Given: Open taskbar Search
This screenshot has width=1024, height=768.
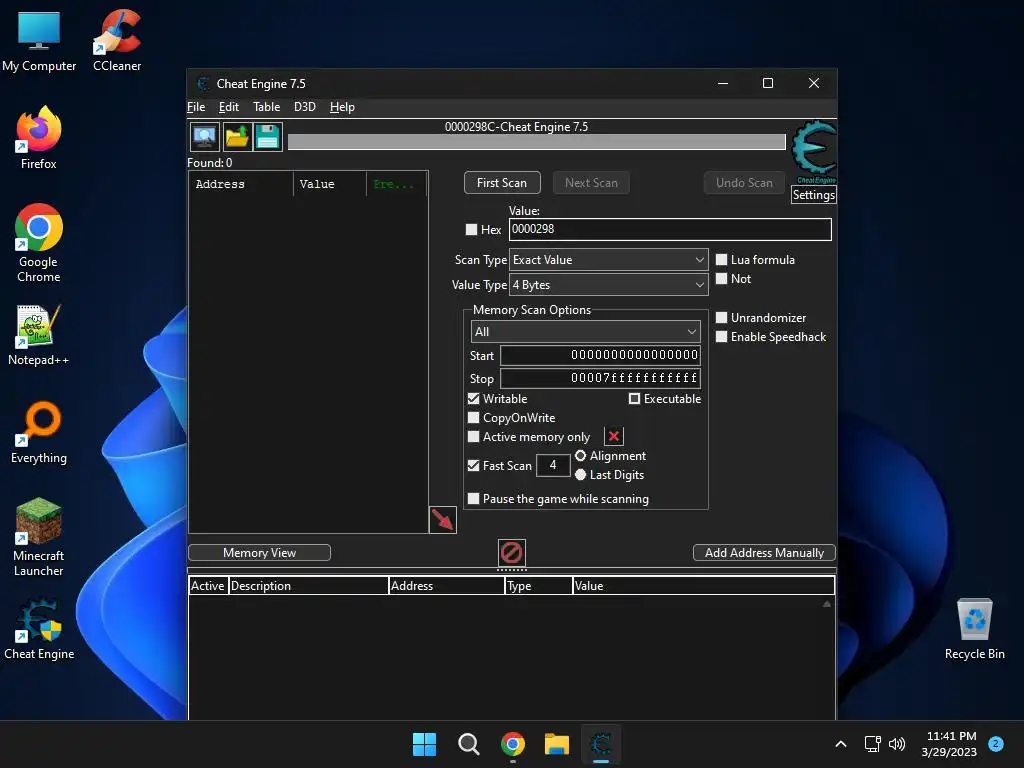Looking at the screenshot, I should [468, 744].
